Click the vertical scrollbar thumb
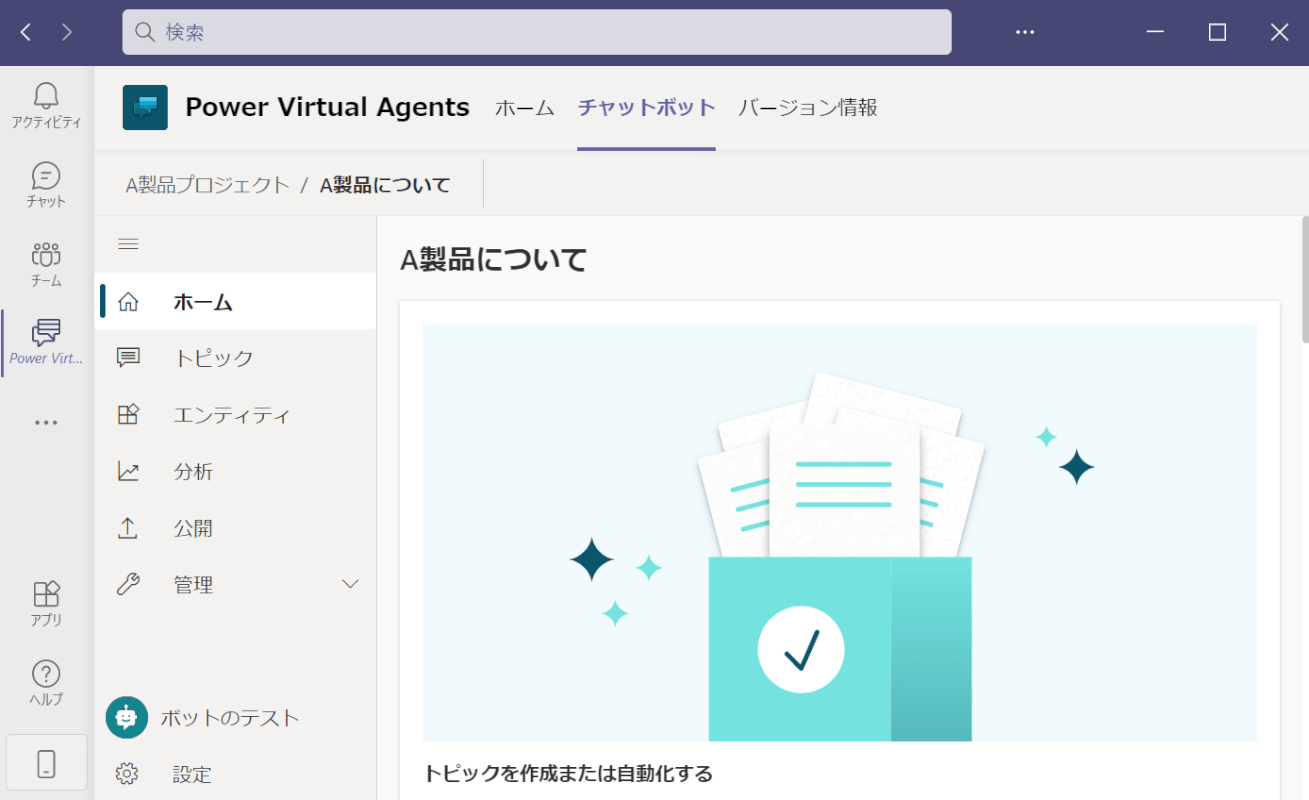This screenshot has height=800, width=1309. point(1304,280)
